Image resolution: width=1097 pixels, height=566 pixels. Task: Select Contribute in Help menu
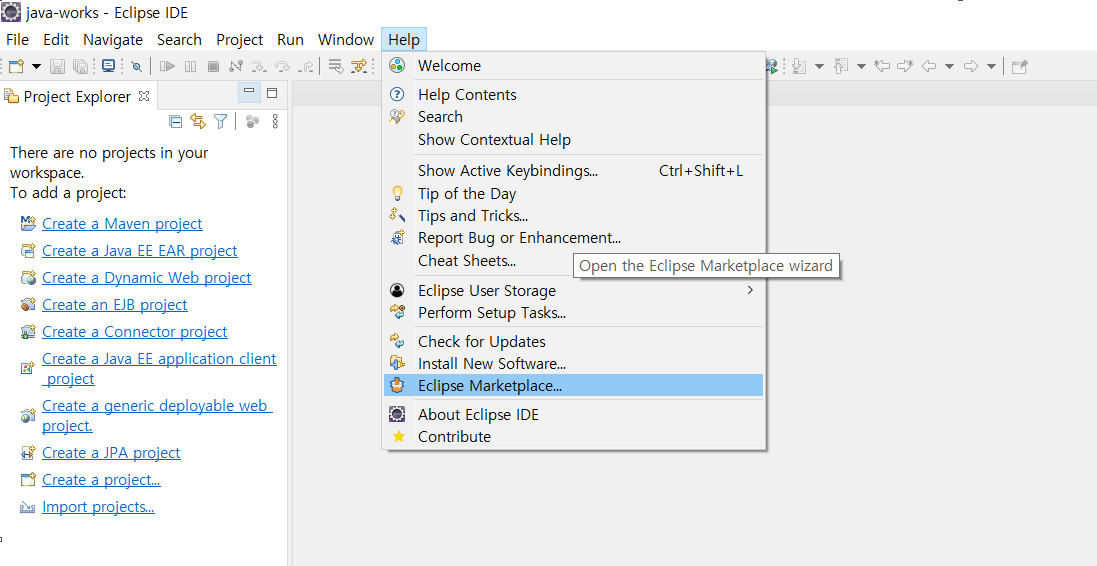click(574, 437)
